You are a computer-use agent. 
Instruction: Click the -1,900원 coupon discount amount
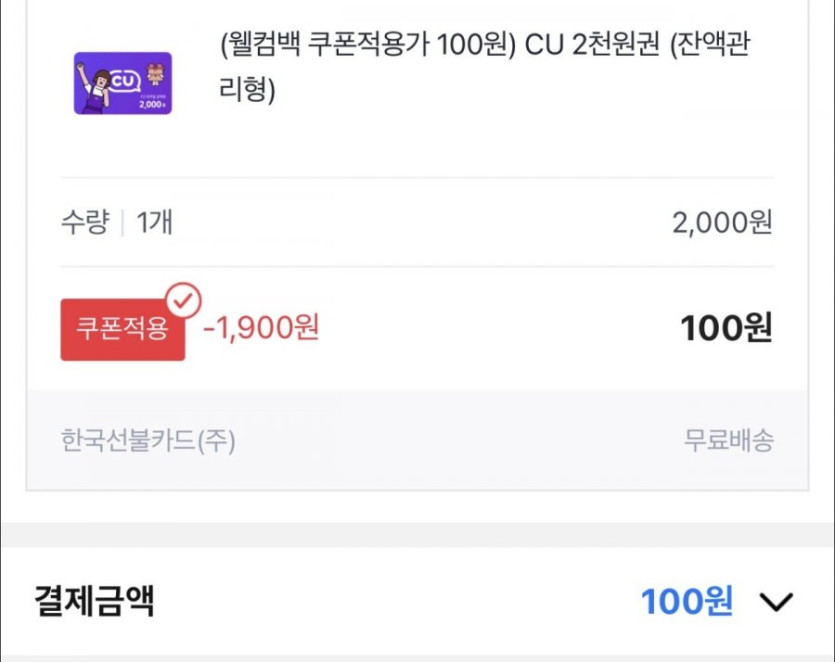[x=261, y=327]
